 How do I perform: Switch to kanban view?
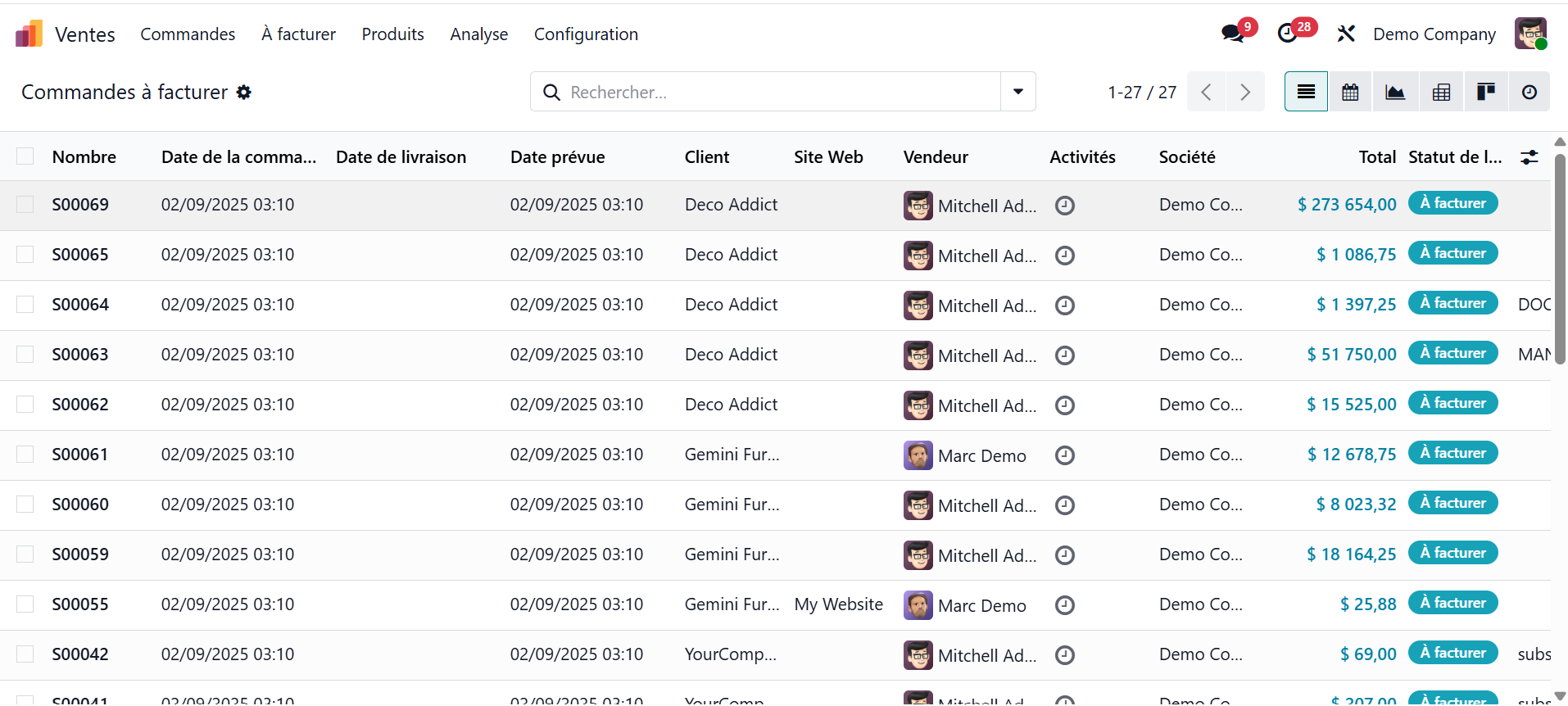coord(1485,92)
